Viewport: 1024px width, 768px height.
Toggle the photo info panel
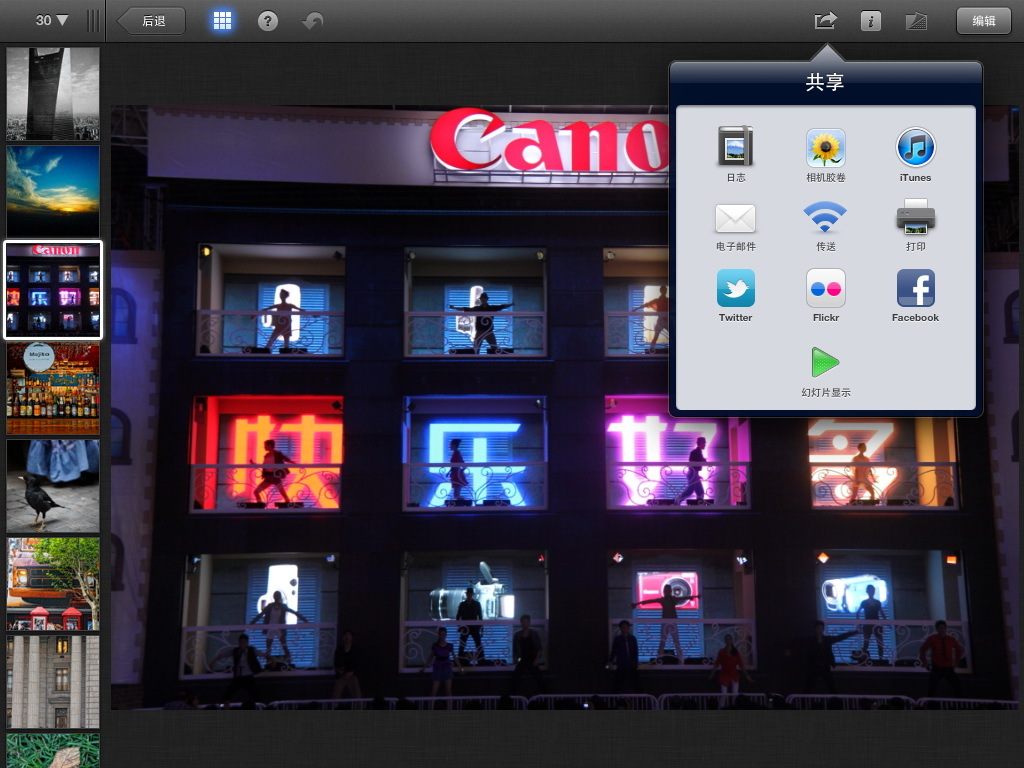coord(871,21)
